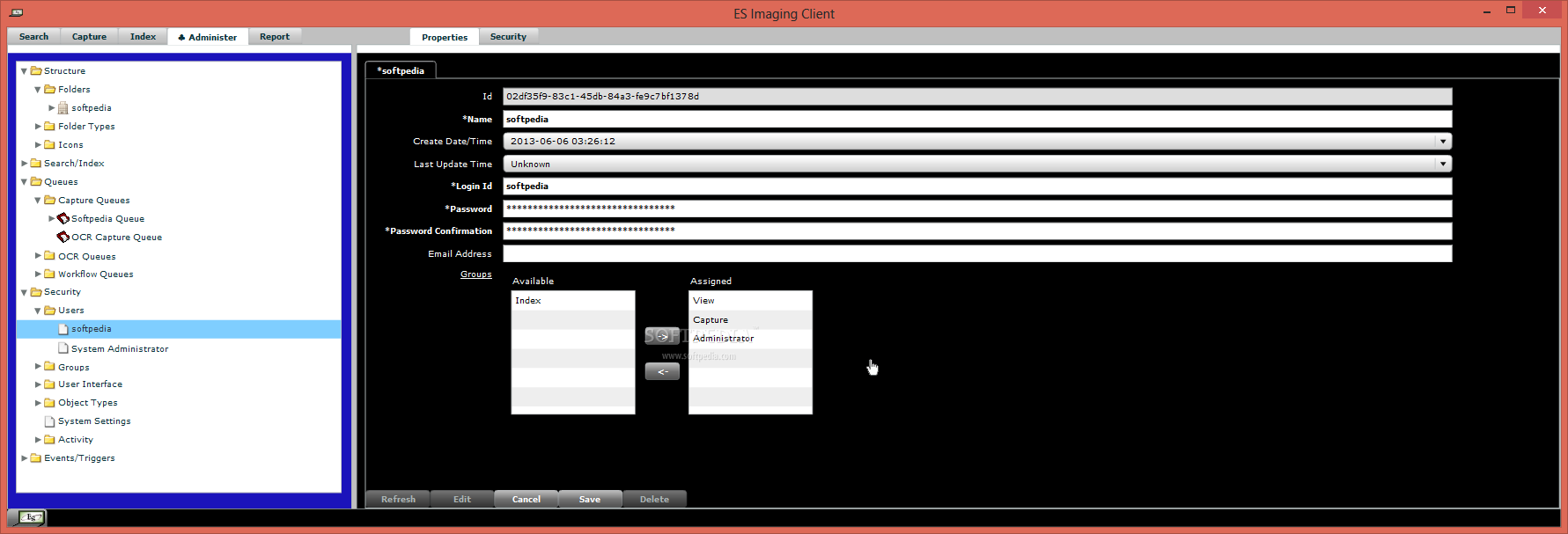The width and height of the screenshot is (1568, 534).
Task: Collapse the Queues node
Action: coord(24,182)
